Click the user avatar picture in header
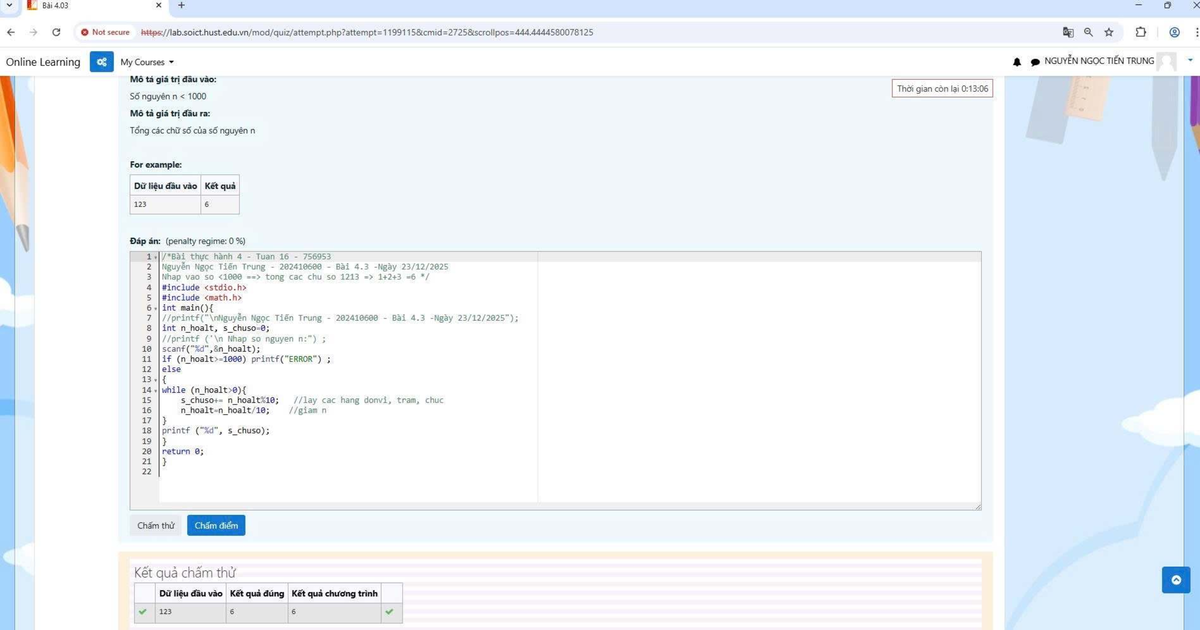1200x630 pixels. click(x=1166, y=62)
